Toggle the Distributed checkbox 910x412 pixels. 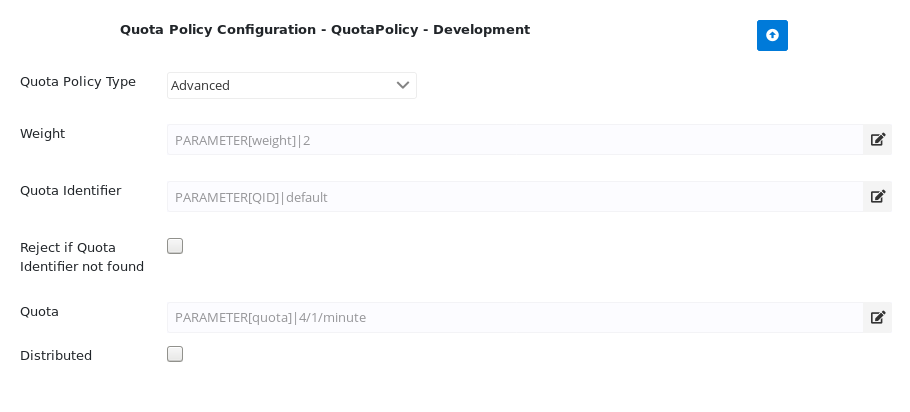175,354
